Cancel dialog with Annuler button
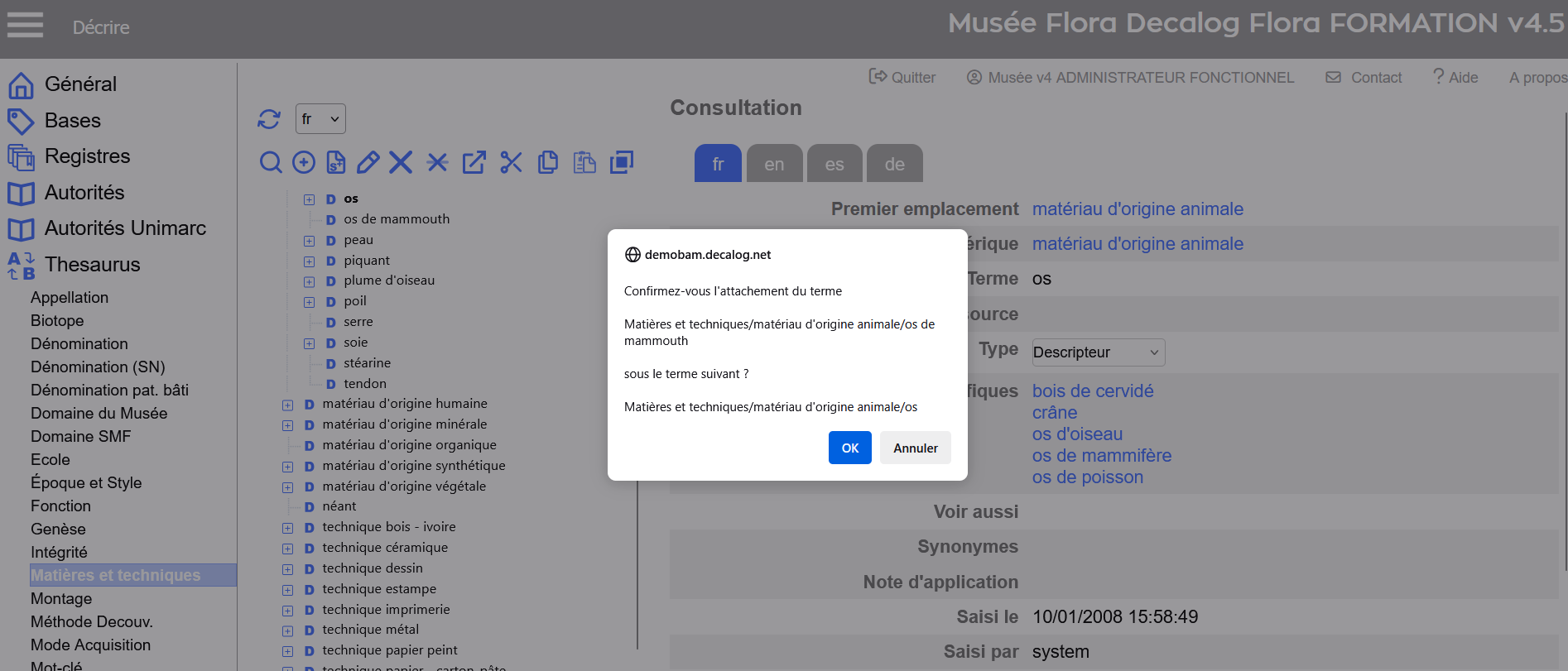The image size is (1568, 671). click(x=915, y=448)
